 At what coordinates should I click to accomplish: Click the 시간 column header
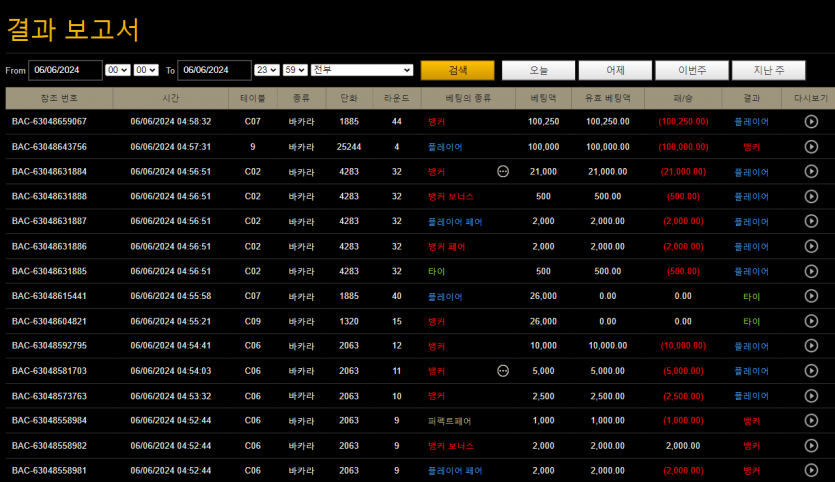[x=170, y=98]
